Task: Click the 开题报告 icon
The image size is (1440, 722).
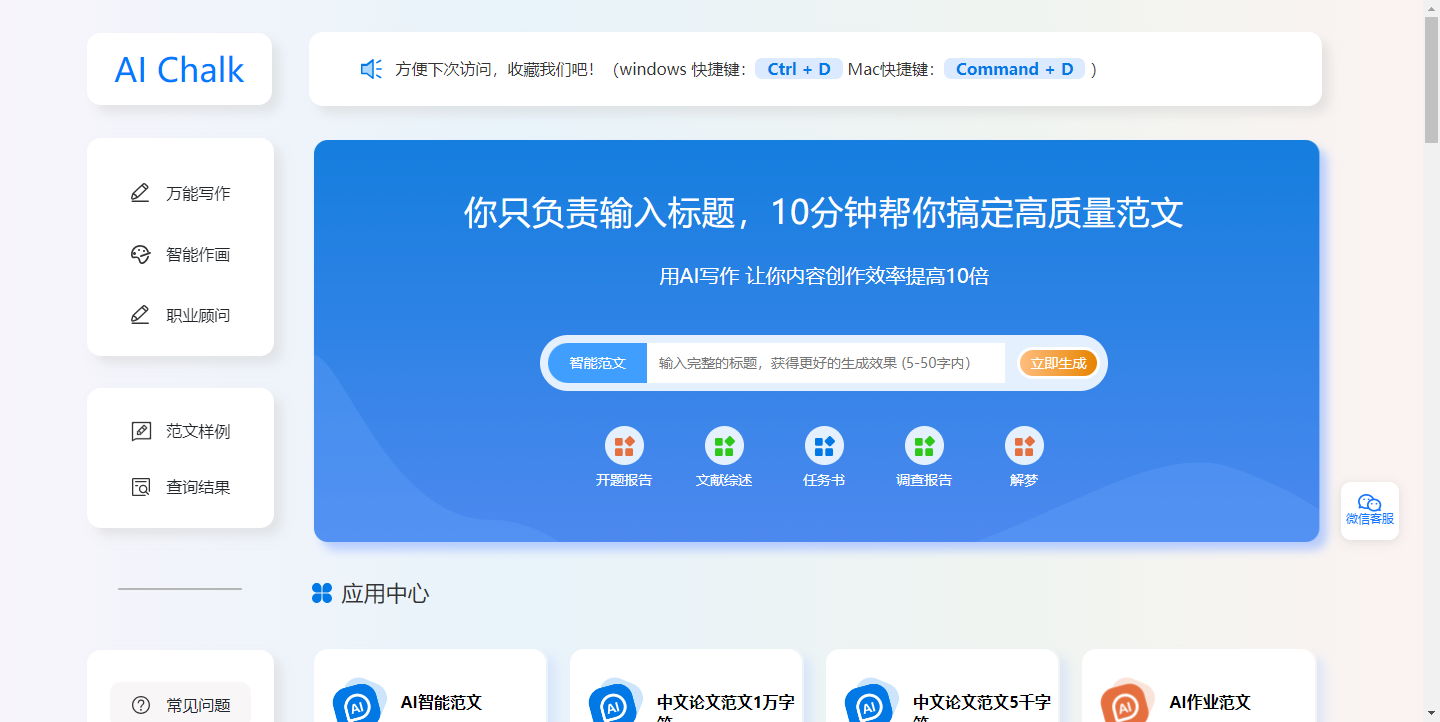Action: pos(624,446)
